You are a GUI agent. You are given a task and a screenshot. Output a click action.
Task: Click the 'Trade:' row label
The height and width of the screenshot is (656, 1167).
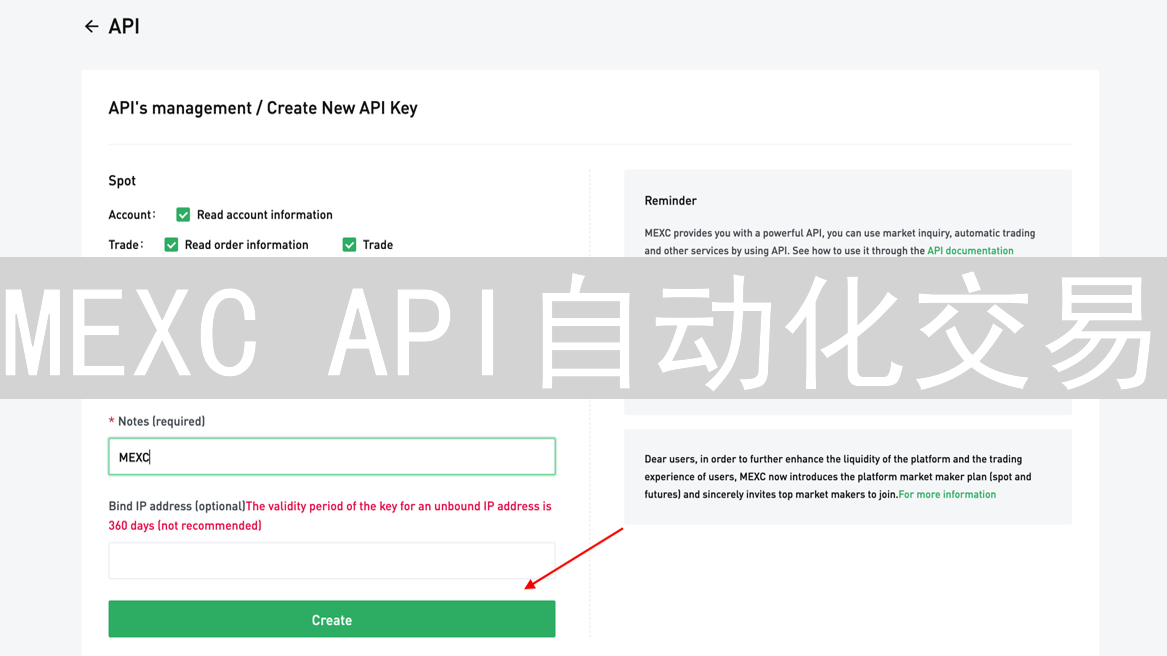click(126, 245)
